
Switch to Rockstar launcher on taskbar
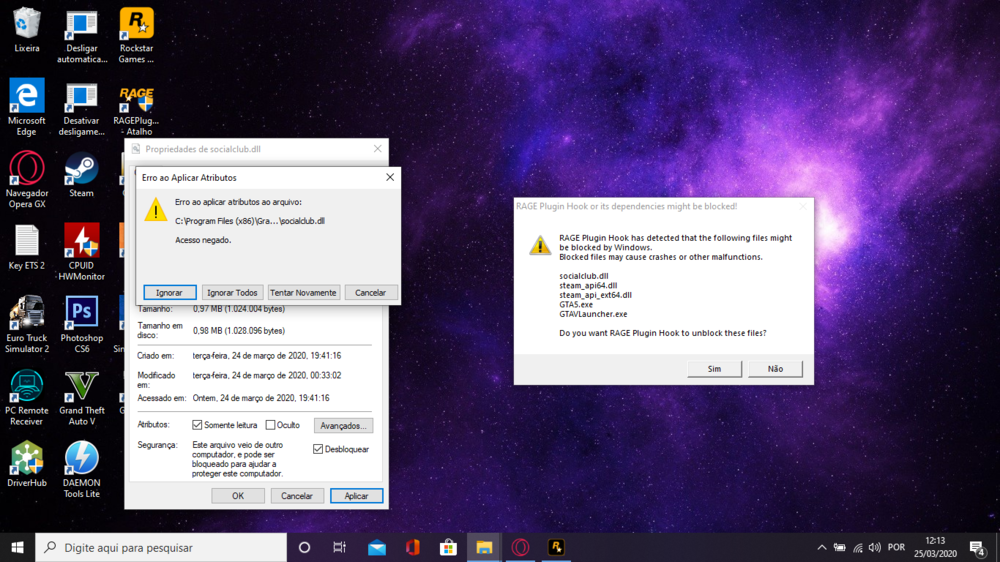[556, 547]
